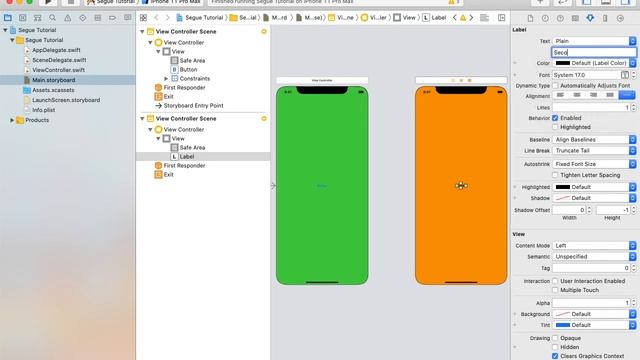Select ViewController.swift in the navigator
This screenshot has height=360, width=640.
[x=58, y=70]
